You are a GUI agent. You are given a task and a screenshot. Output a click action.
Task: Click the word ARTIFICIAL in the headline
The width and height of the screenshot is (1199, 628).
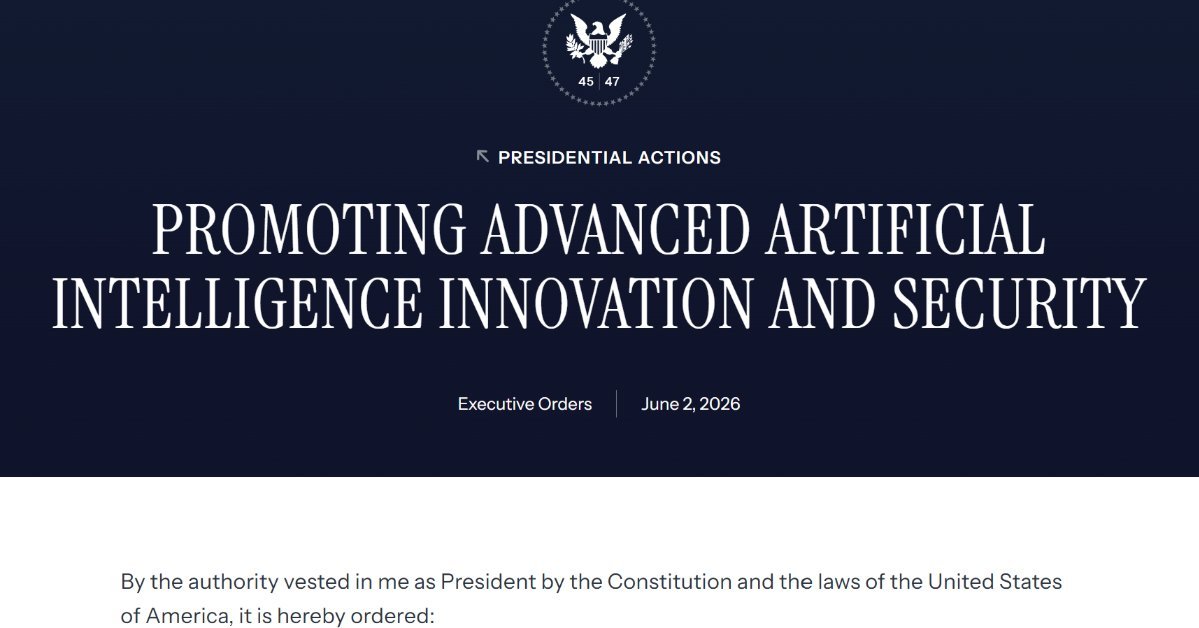905,230
